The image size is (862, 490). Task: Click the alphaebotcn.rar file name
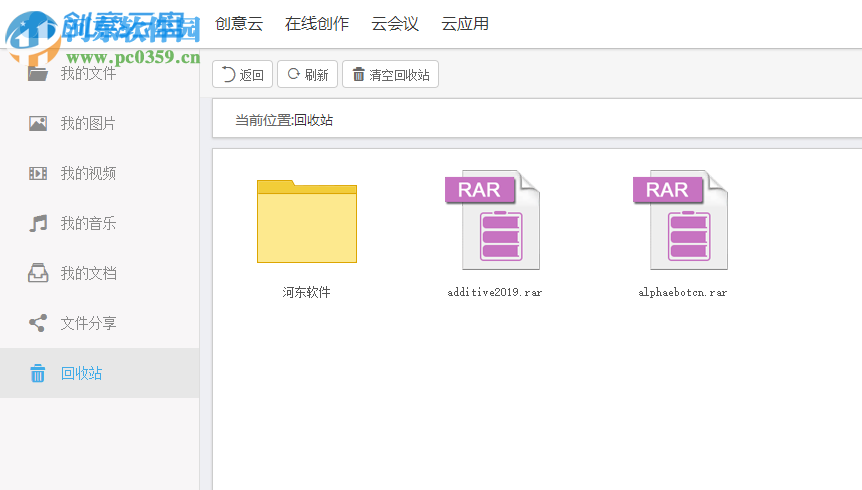click(683, 292)
